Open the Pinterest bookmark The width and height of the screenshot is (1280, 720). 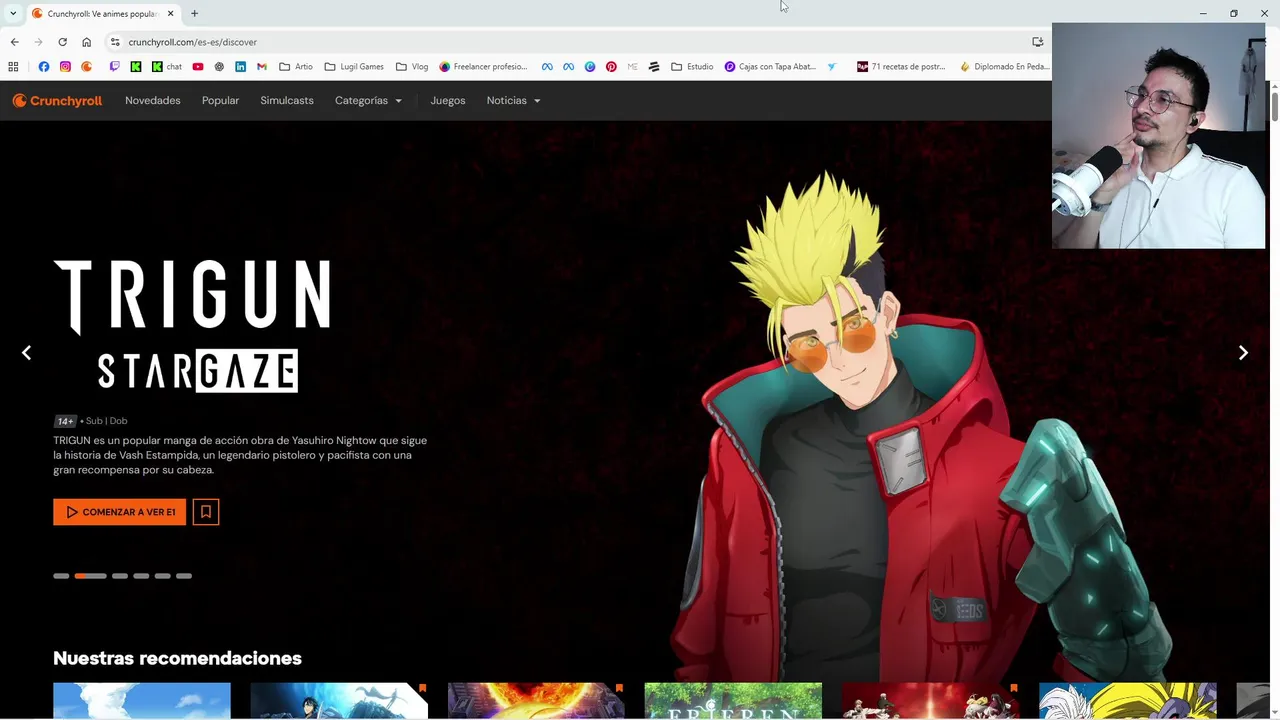pyautogui.click(x=611, y=67)
